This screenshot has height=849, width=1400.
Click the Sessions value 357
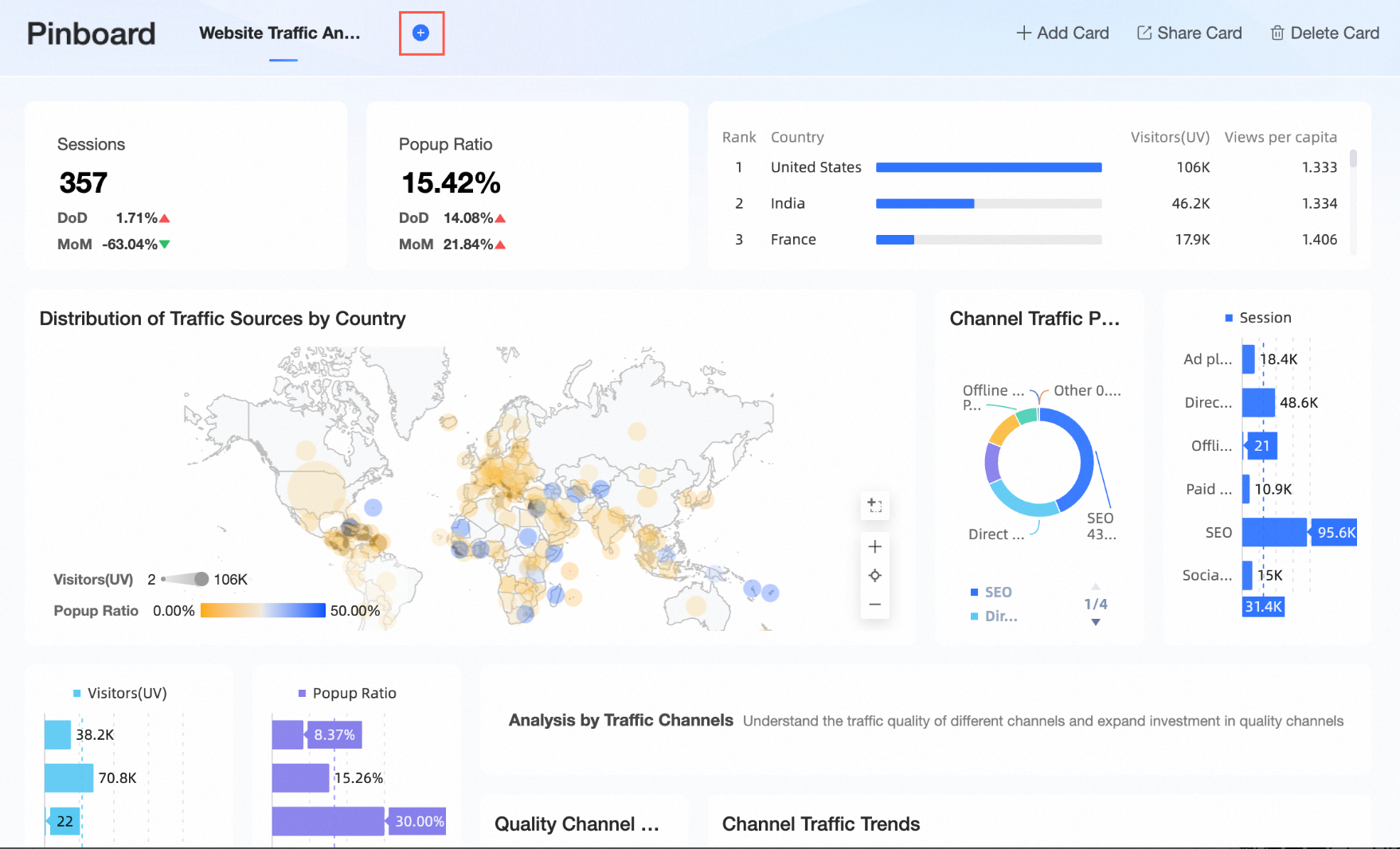point(83,182)
